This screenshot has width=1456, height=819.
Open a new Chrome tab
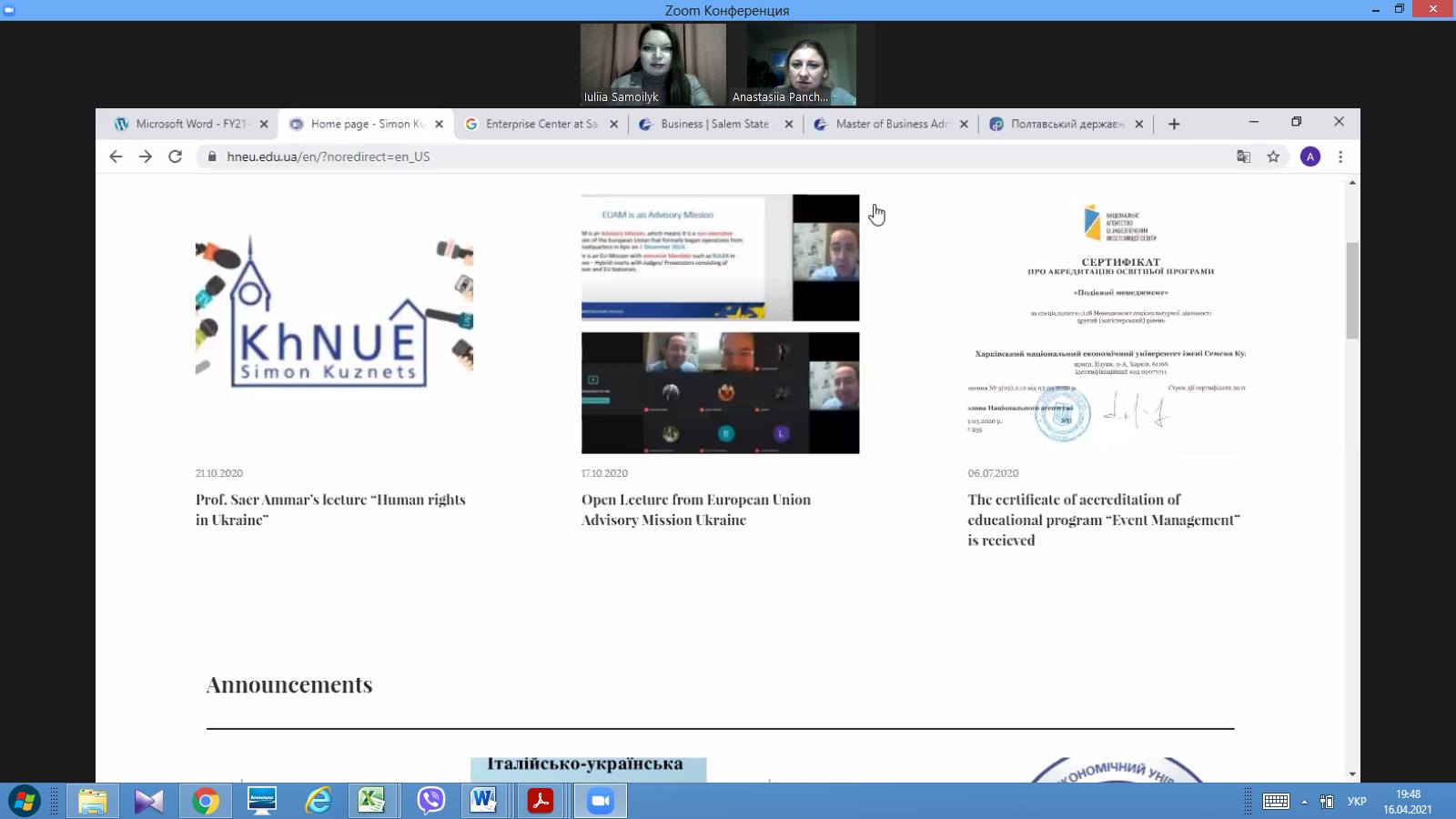point(1174,124)
